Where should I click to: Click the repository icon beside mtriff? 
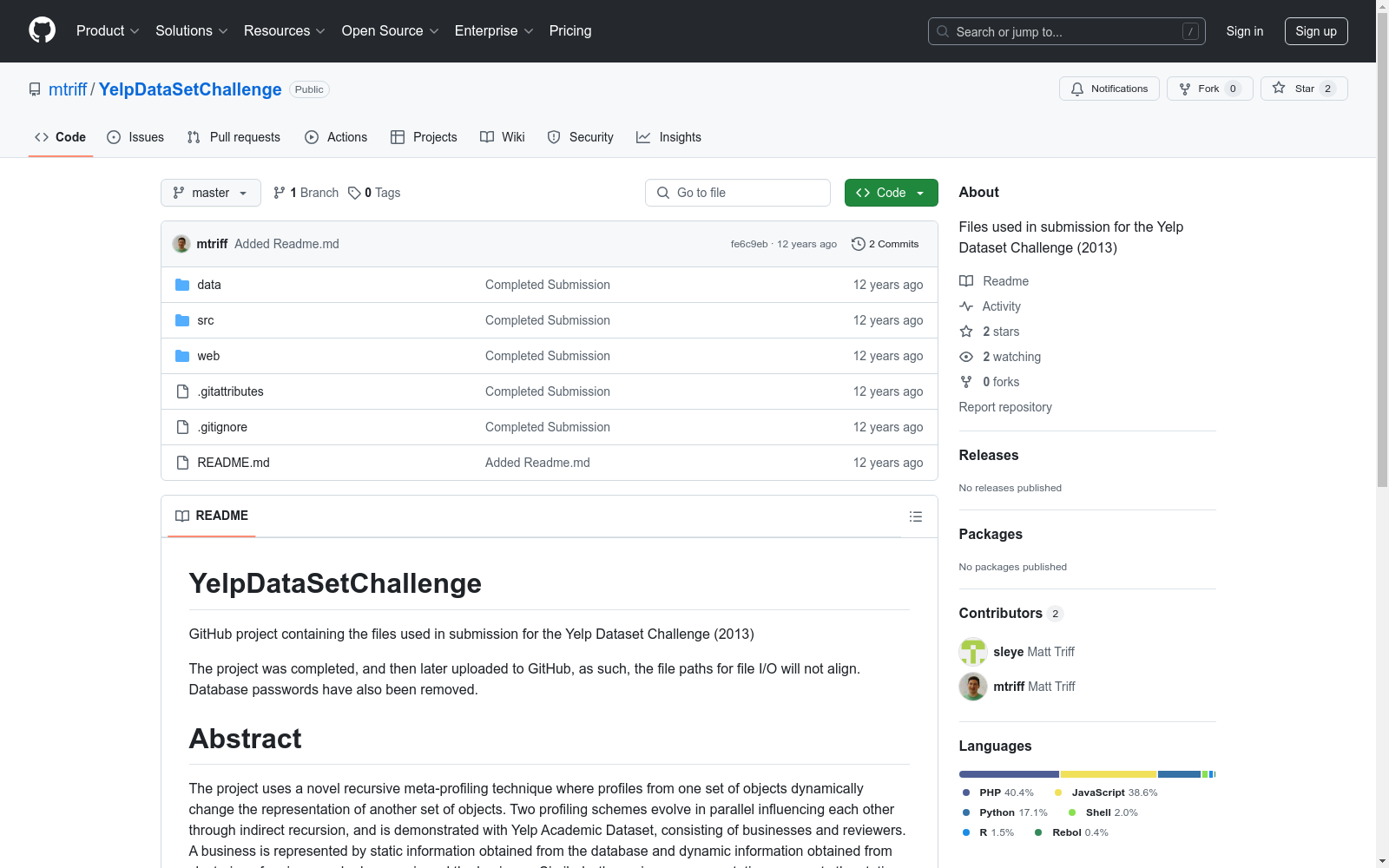point(35,89)
